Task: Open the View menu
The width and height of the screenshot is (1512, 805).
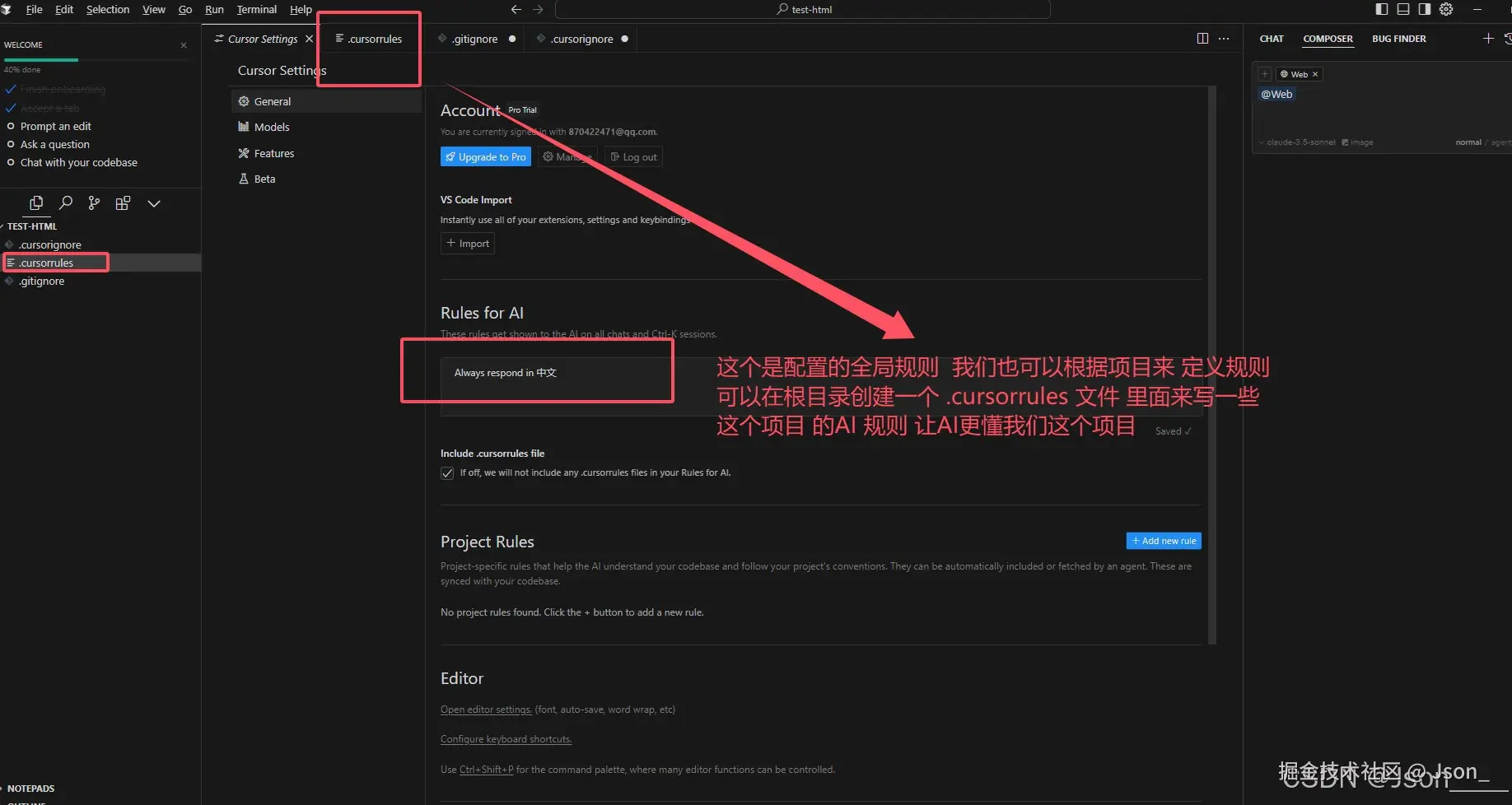Action: tap(154, 9)
